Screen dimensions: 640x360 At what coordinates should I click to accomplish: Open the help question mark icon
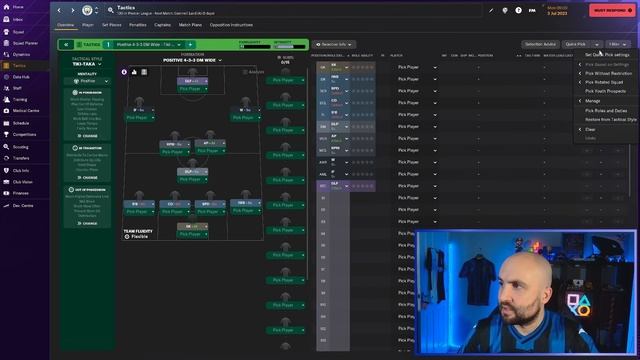pos(518,11)
